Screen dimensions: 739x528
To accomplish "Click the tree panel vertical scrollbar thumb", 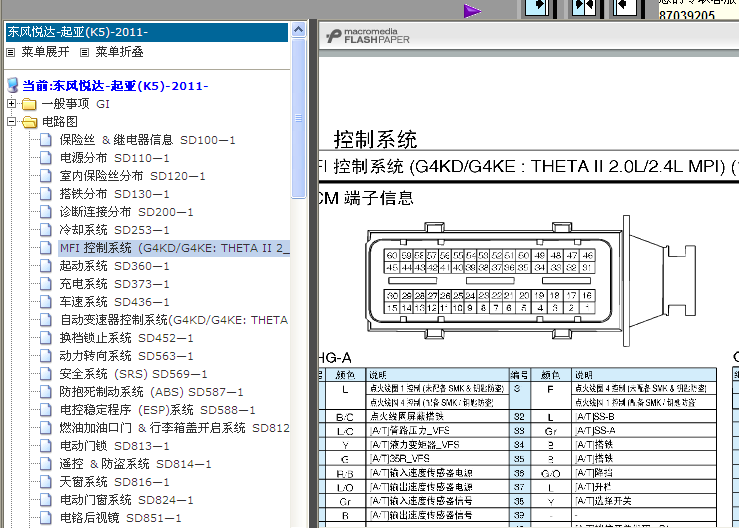I will [298, 118].
